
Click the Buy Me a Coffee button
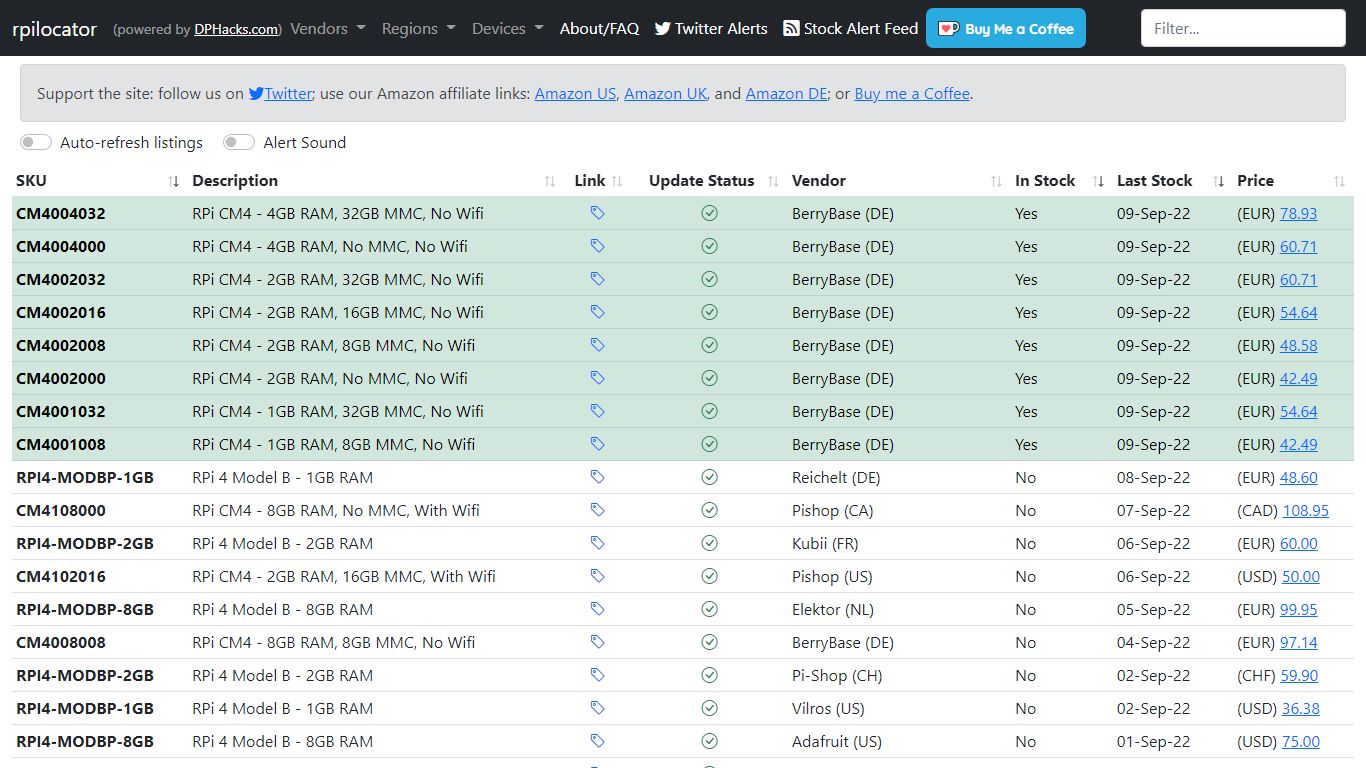1005,28
